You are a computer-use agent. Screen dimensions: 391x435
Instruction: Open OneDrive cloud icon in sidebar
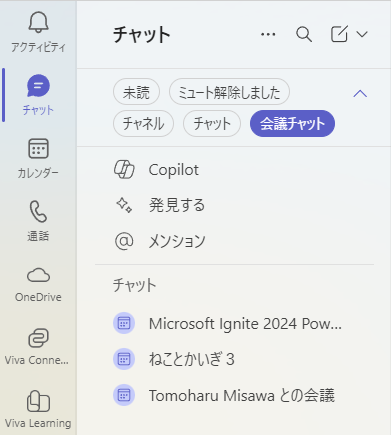click(38, 275)
